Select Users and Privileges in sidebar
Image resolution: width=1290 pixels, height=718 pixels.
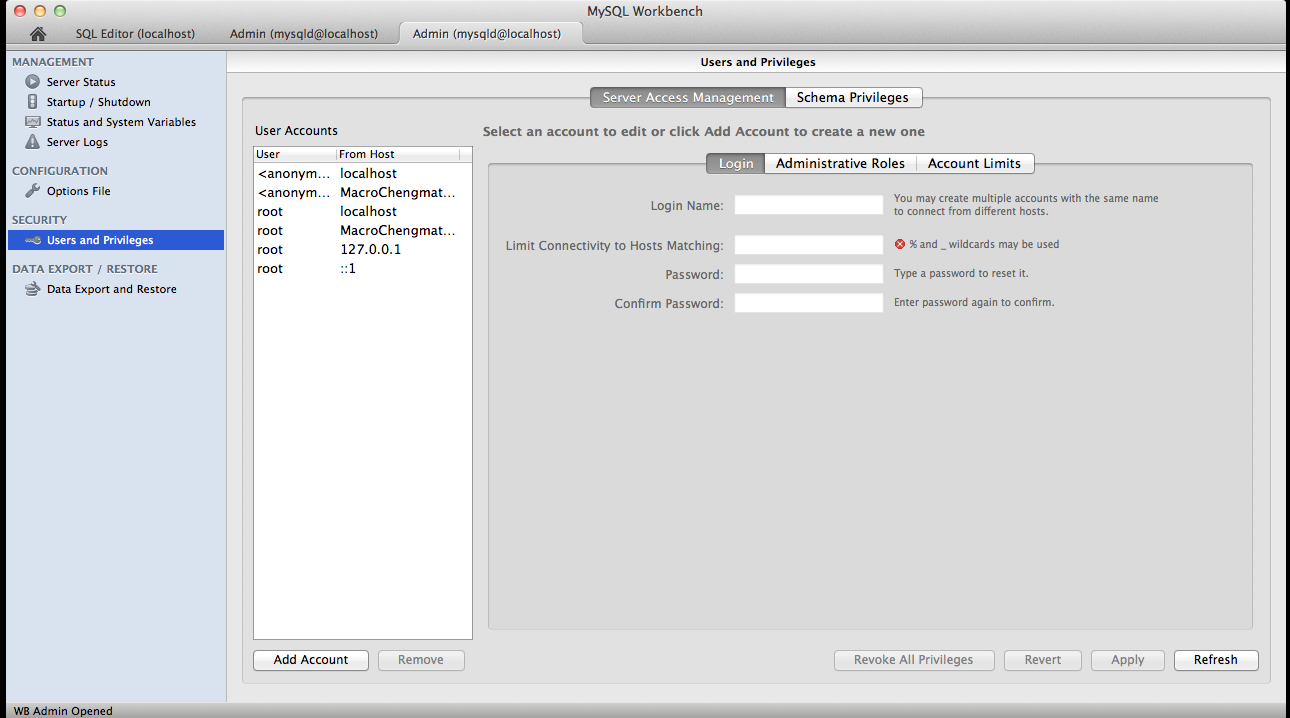tap(116, 240)
